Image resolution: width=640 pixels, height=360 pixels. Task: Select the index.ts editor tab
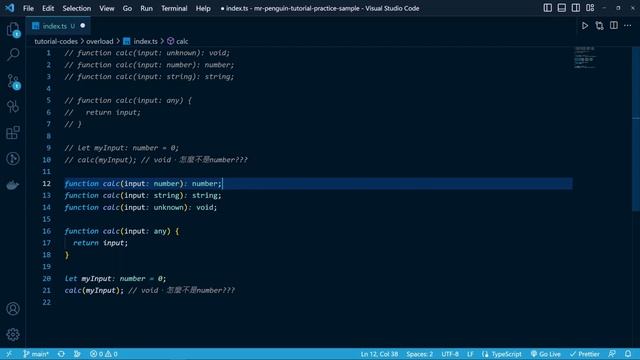[58, 26]
